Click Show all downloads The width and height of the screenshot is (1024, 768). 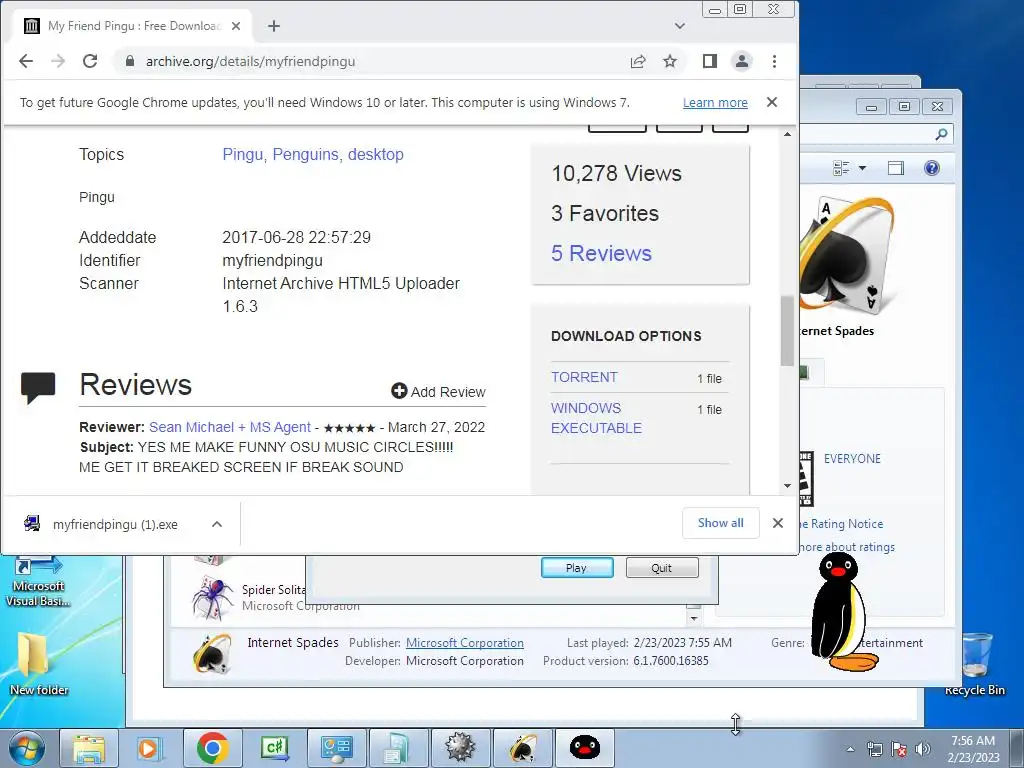[x=720, y=523]
